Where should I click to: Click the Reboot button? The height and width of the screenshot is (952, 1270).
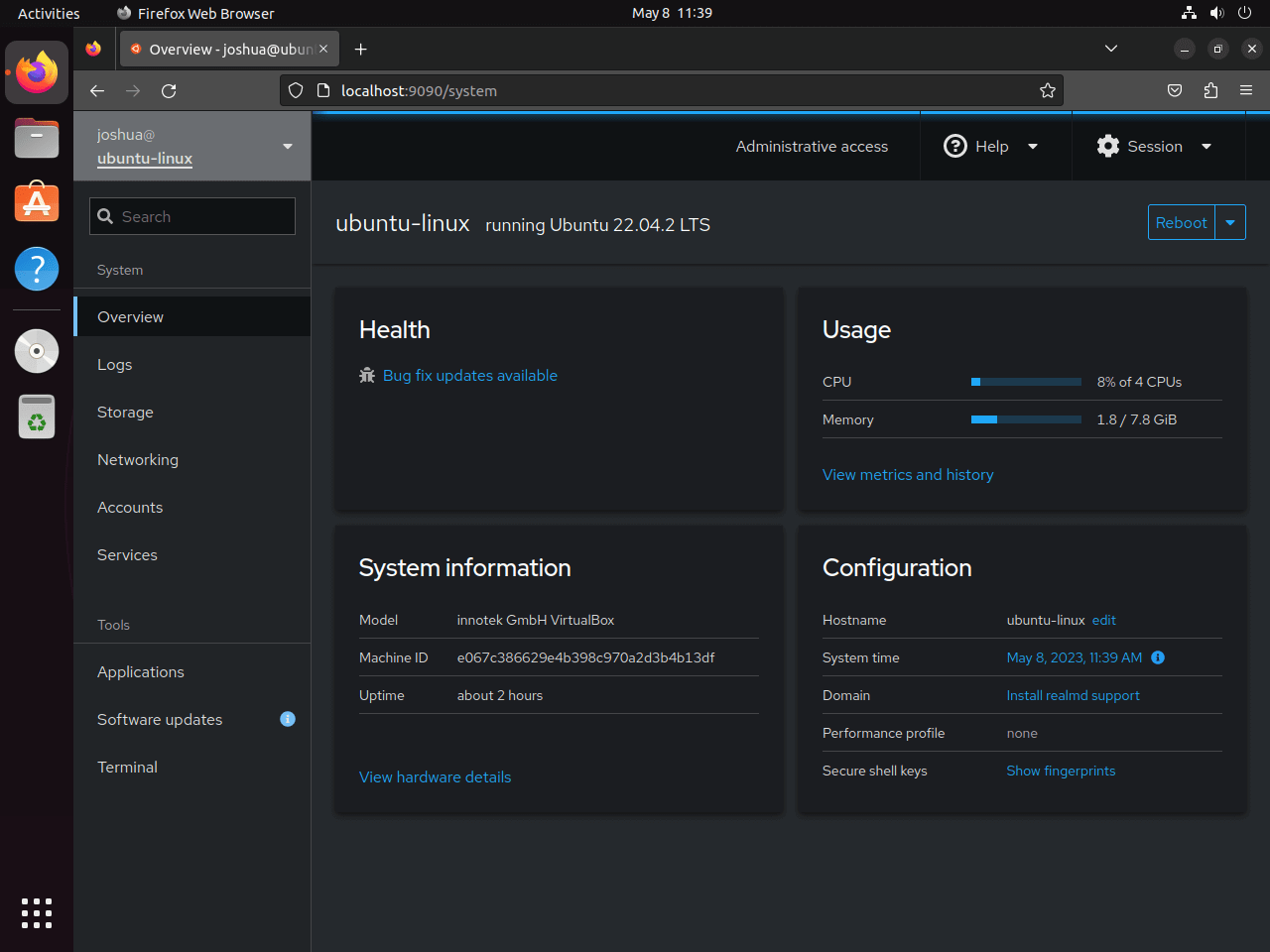[1181, 222]
